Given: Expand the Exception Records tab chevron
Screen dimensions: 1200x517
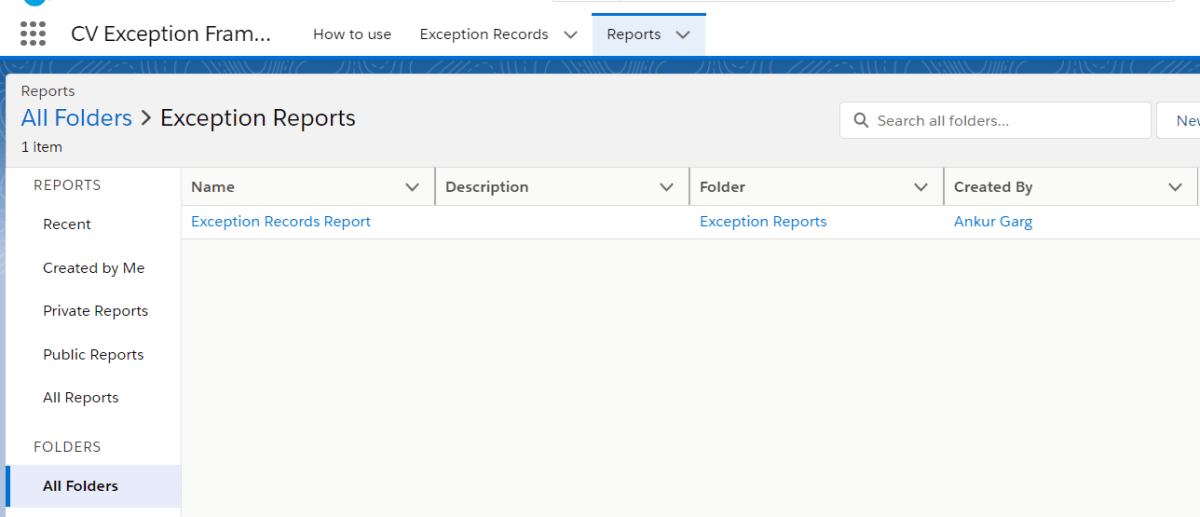Looking at the screenshot, I should [570, 34].
